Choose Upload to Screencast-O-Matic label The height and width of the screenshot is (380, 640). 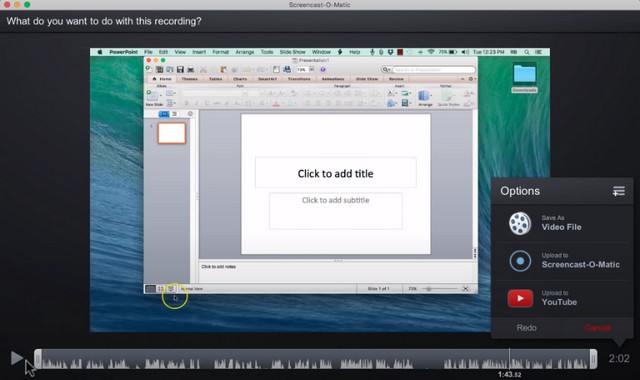coord(580,261)
